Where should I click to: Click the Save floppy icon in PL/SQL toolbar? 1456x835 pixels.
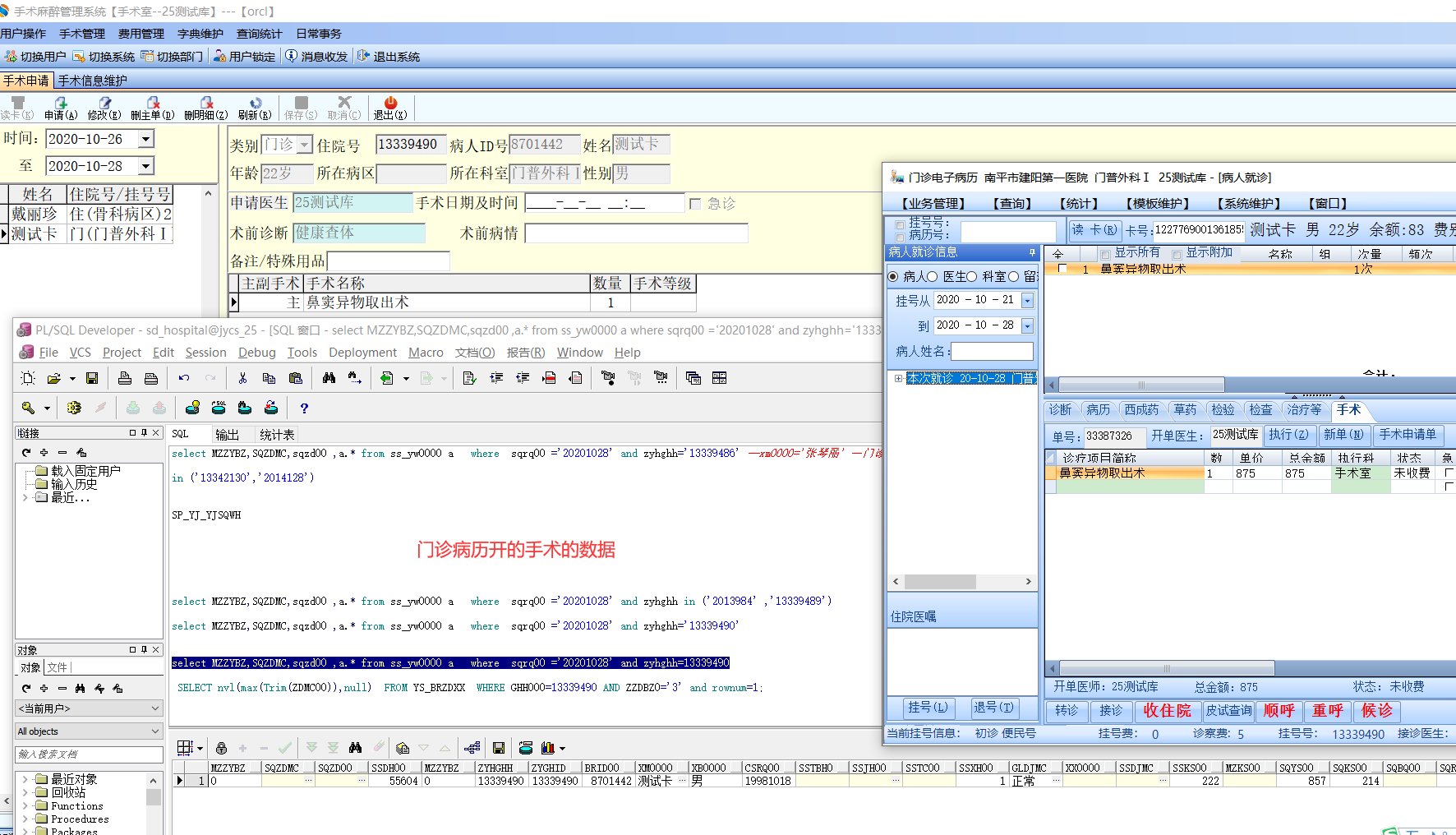coord(92,378)
